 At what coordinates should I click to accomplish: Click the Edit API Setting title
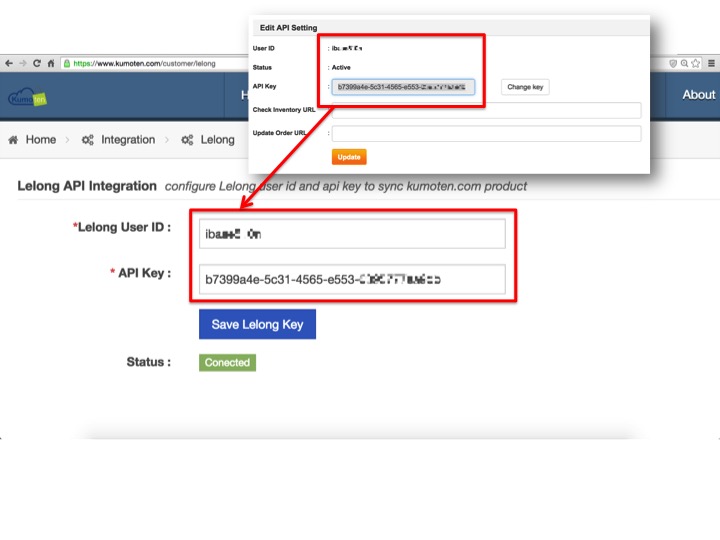coord(288,28)
